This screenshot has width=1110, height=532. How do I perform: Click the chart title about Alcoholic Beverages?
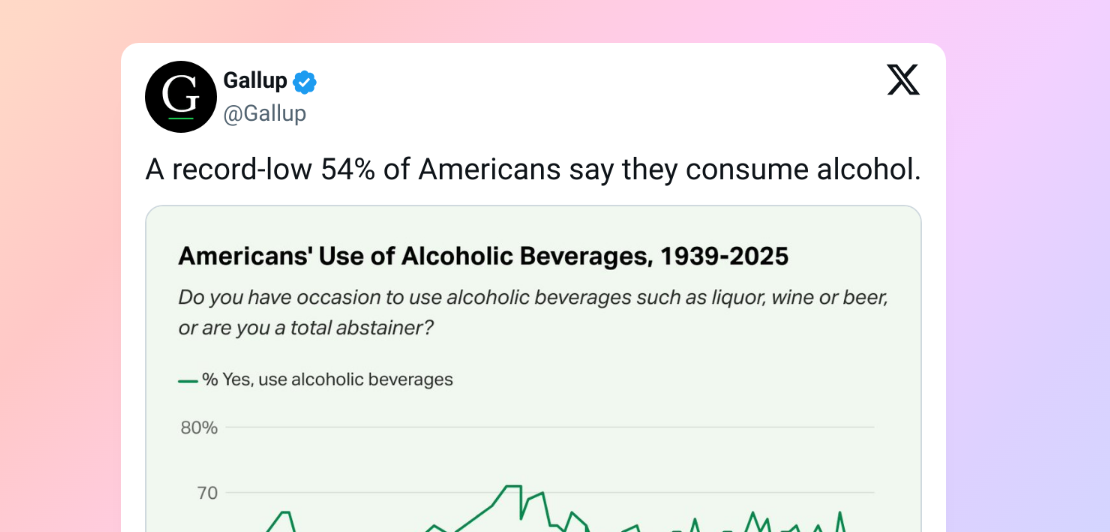click(x=483, y=256)
